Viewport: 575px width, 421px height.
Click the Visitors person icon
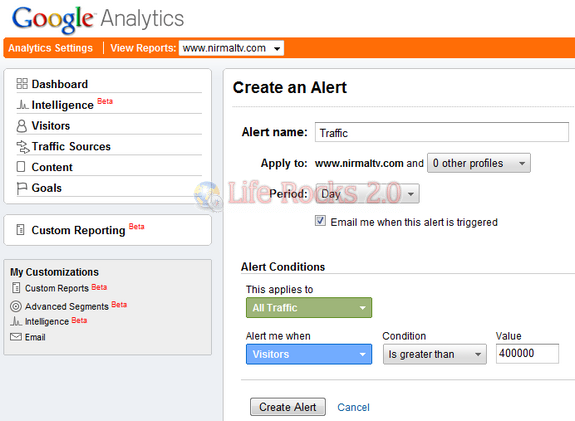[x=22, y=126]
